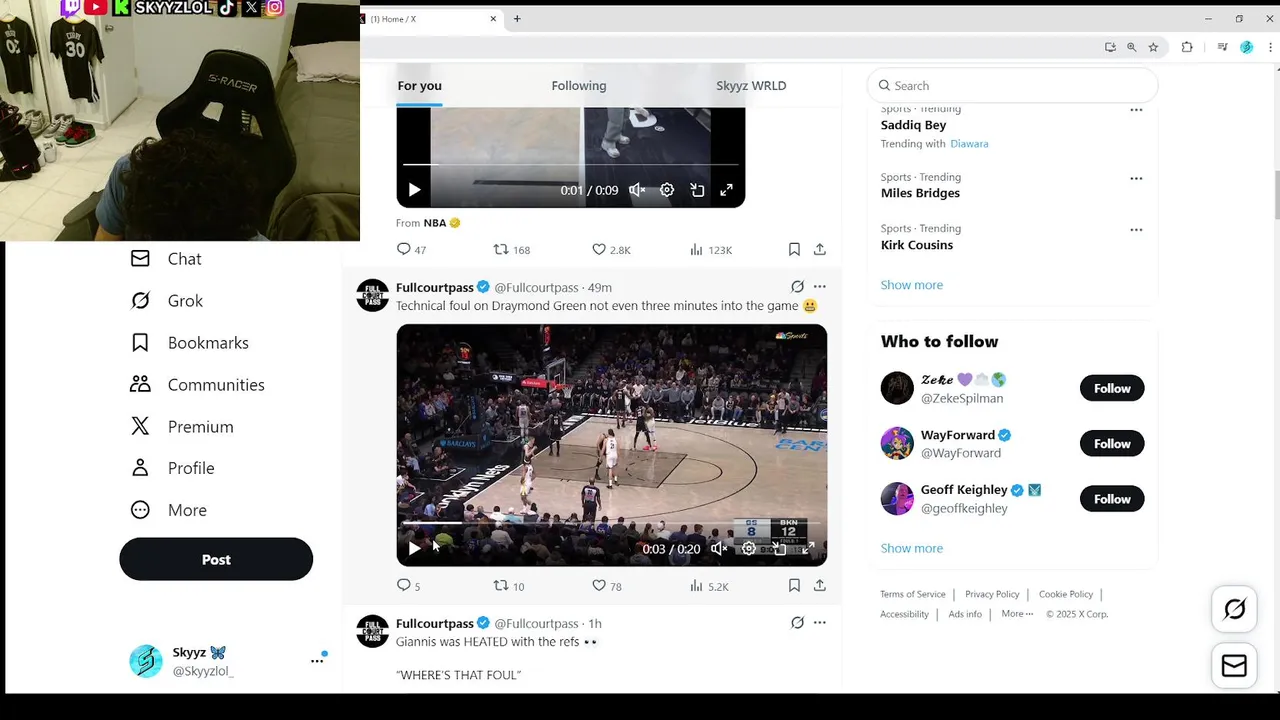Open Profile in the sidebar
1280x720 pixels.
click(172, 468)
